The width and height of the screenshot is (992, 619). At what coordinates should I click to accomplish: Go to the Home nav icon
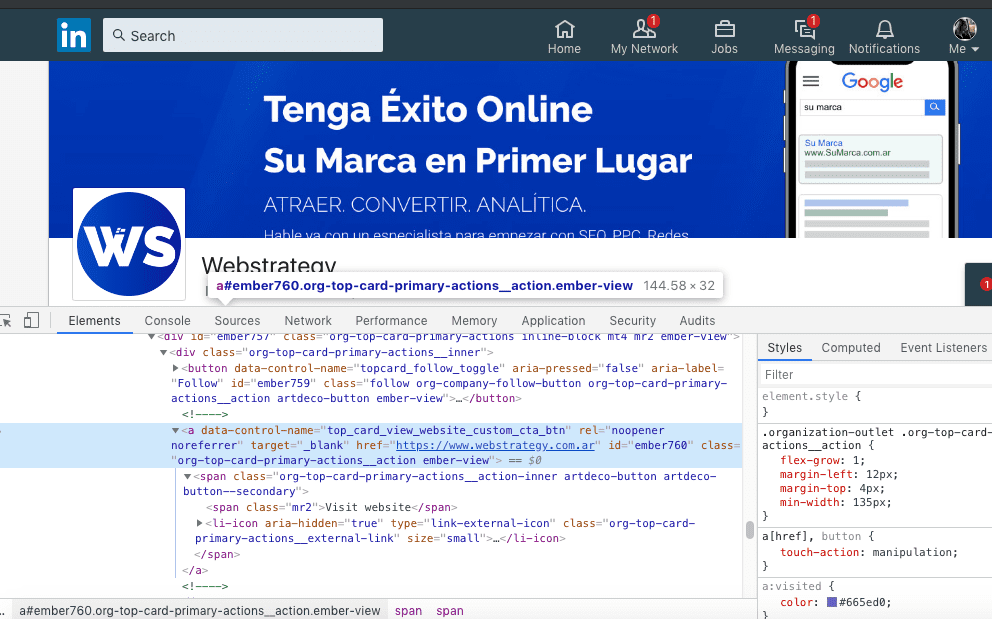tap(564, 37)
